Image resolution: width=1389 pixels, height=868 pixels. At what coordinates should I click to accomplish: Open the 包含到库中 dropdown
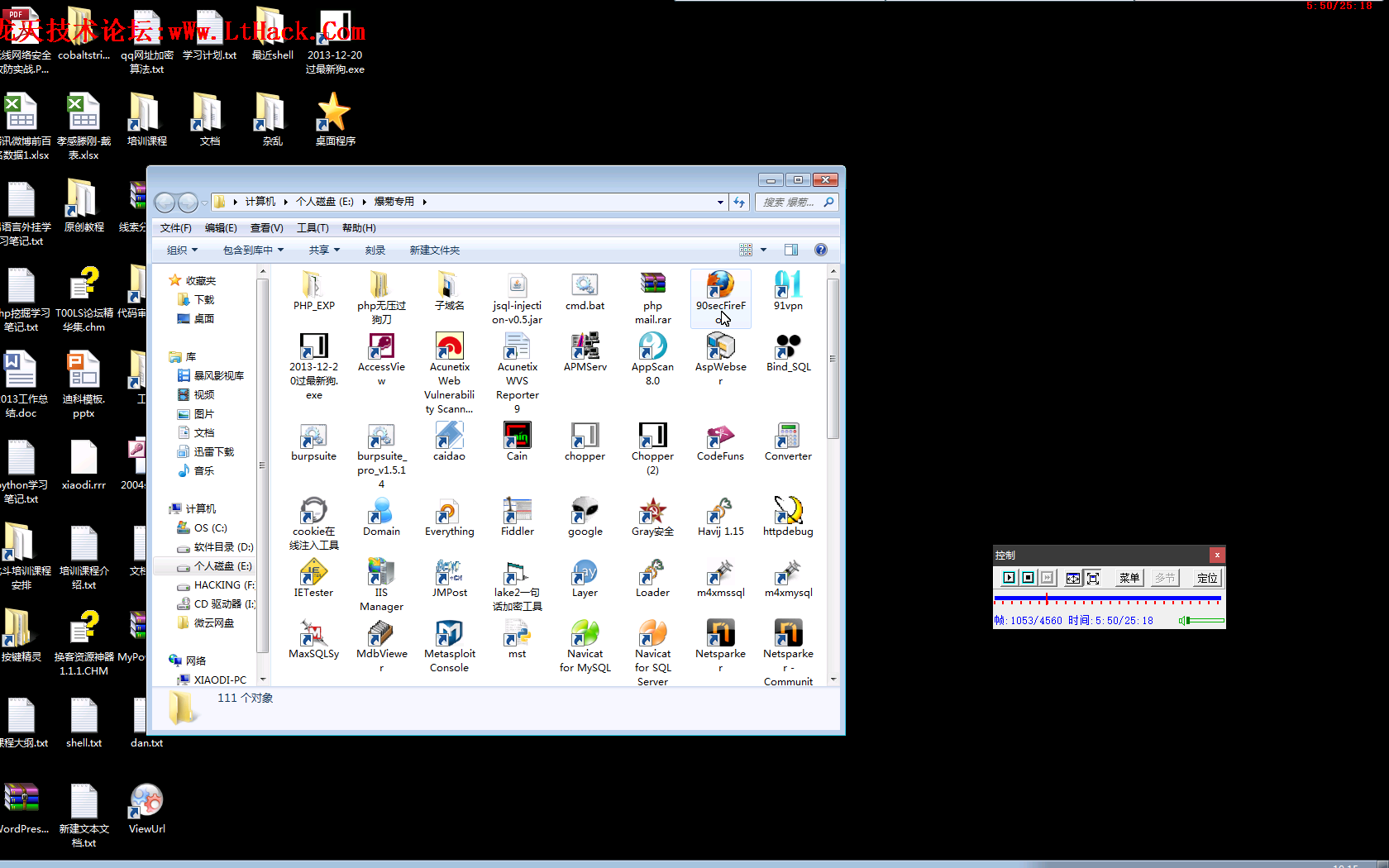pos(253,250)
